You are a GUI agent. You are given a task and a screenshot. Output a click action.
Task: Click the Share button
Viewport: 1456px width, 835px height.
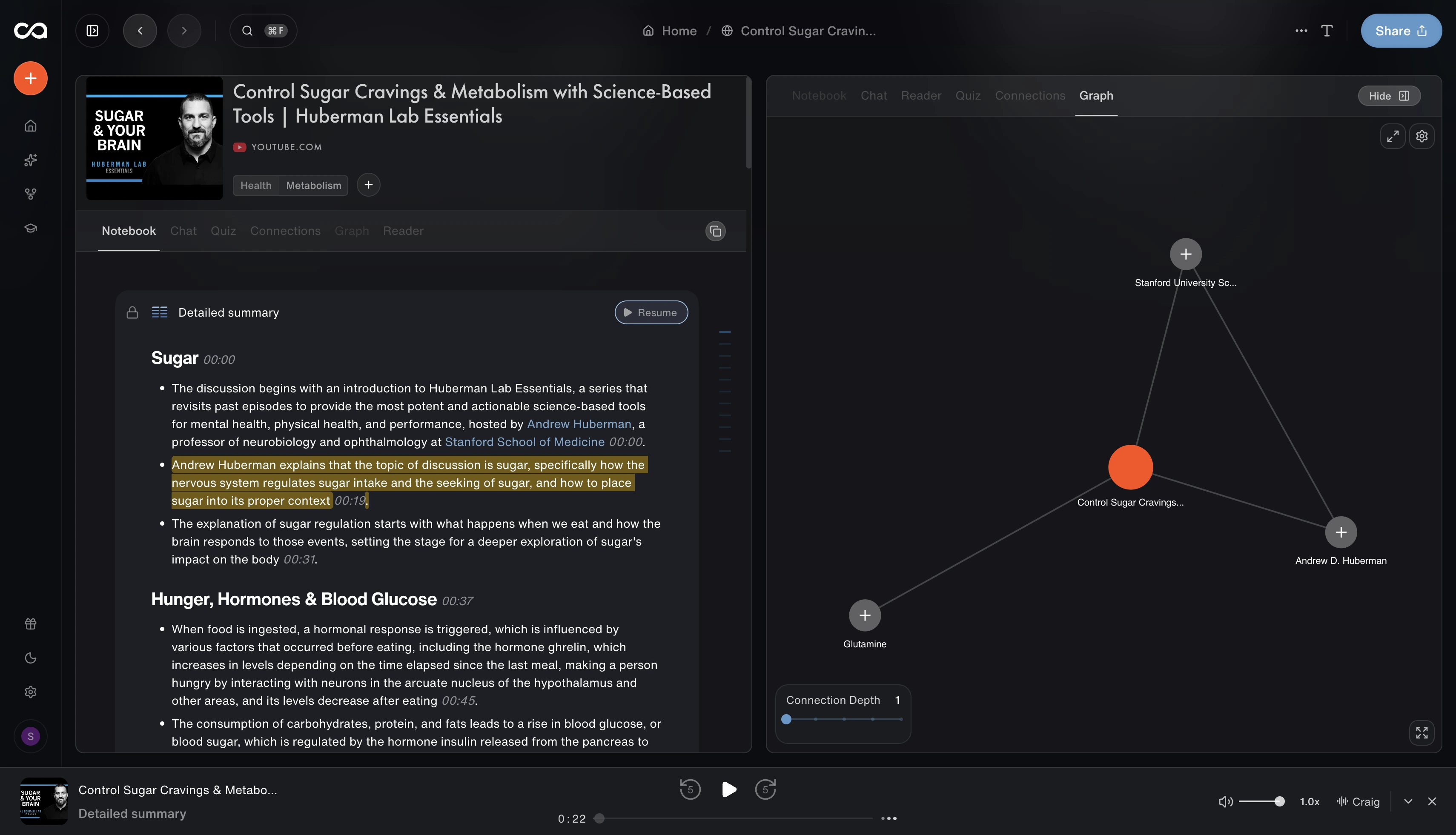coord(1401,30)
